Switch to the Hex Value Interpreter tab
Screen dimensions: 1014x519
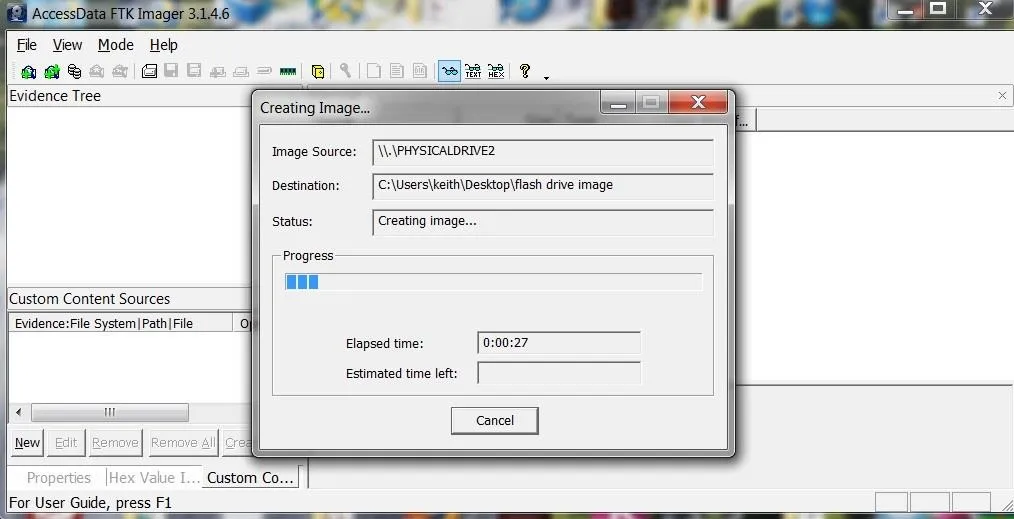155,478
